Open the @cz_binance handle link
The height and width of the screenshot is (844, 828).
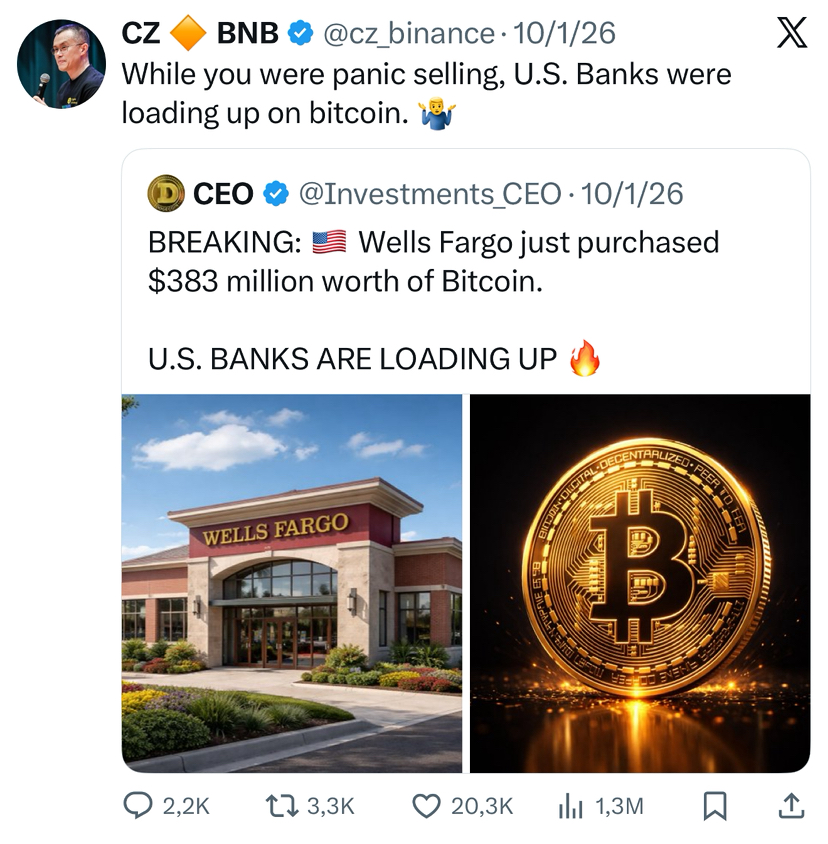[x=407, y=34]
